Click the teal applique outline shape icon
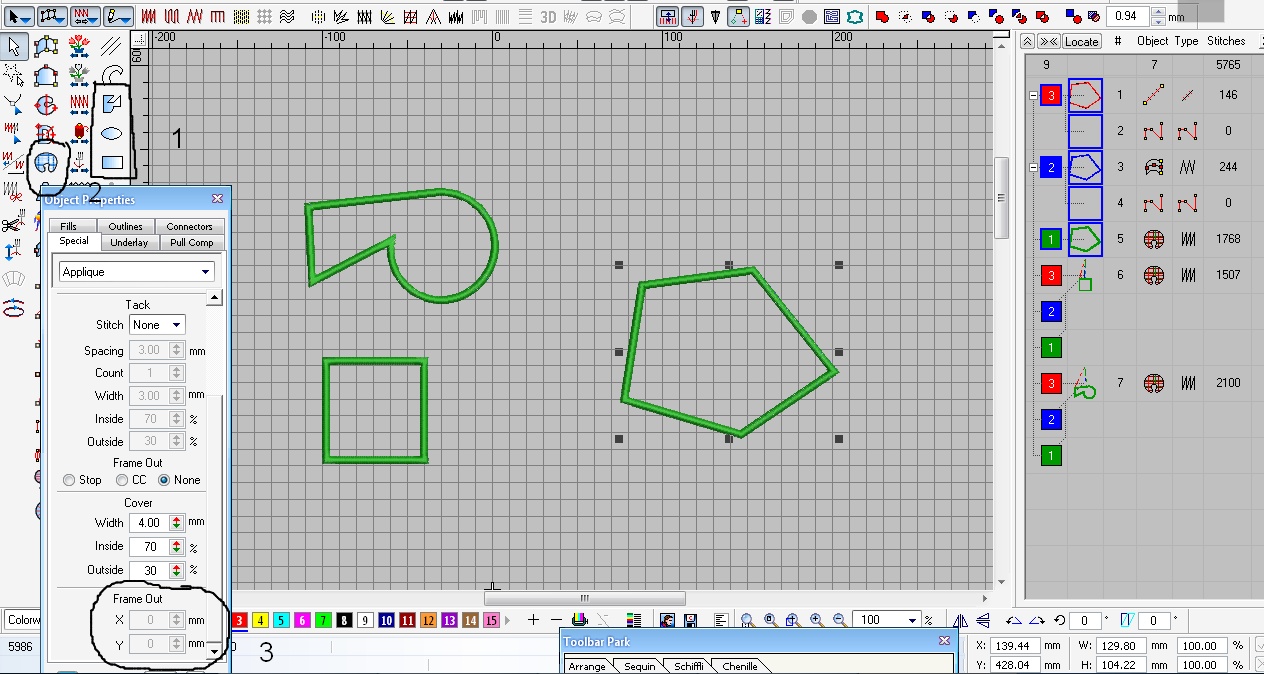1264x674 pixels. 854,17
